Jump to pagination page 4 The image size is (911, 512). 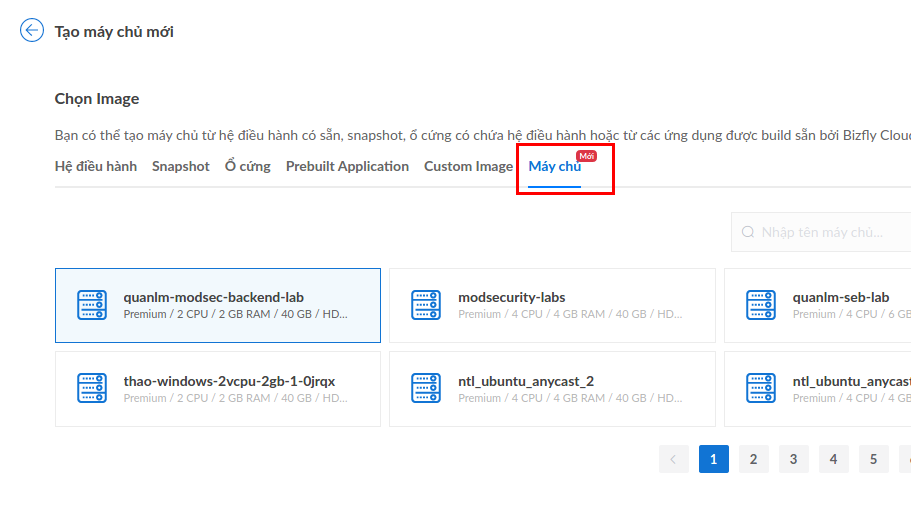click(834, 459)
